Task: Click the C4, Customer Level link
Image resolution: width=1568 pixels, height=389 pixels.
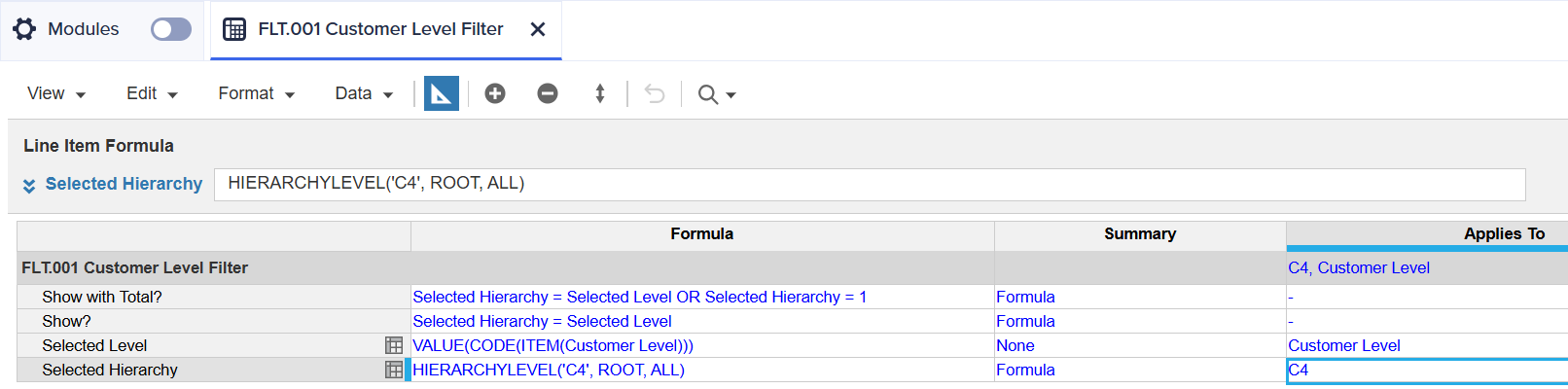Action: 1359,267
